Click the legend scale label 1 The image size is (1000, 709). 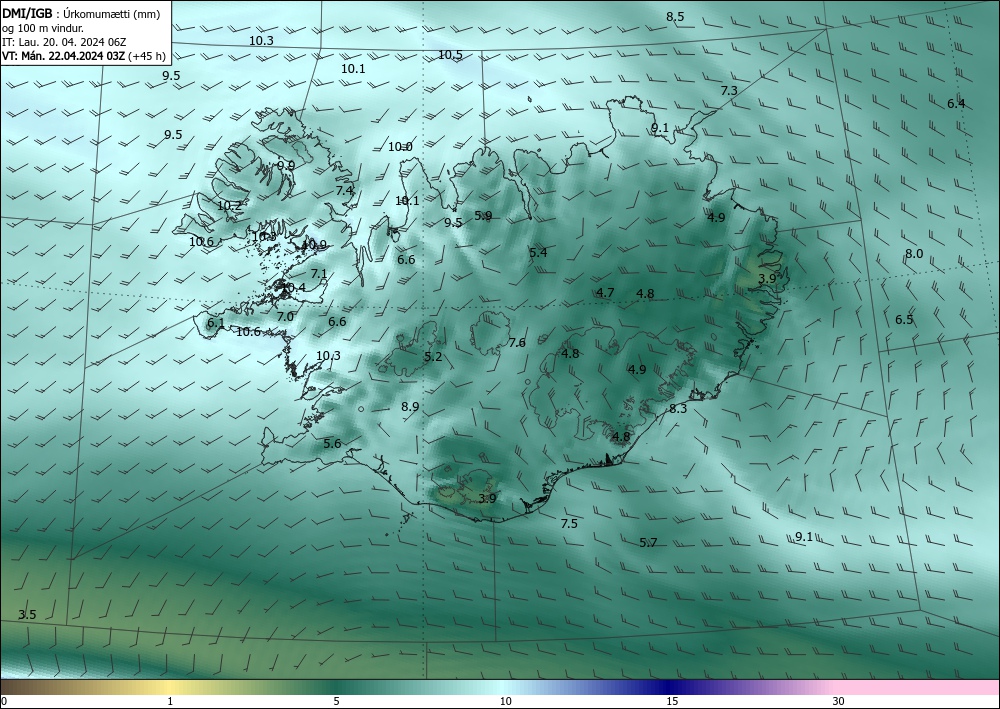click(x=170, y=702)
